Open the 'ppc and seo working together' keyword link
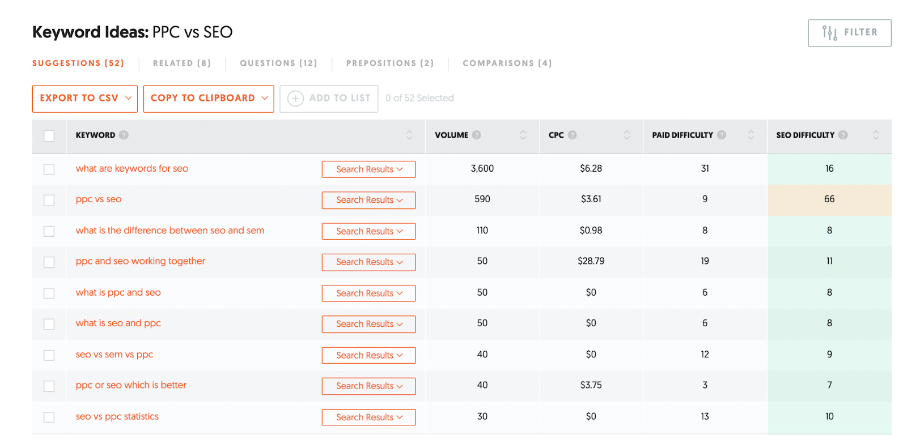This screenshot has width=908, height=447. point(140,261)
